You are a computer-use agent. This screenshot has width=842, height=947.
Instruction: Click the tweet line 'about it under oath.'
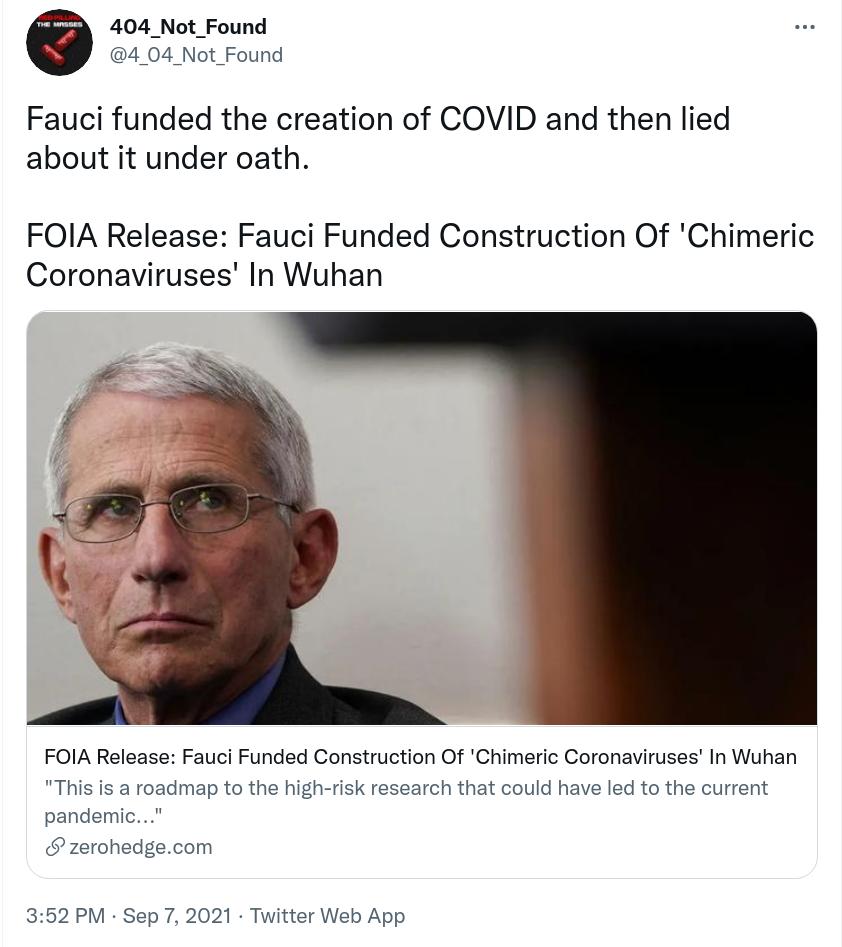click(168, 158)
